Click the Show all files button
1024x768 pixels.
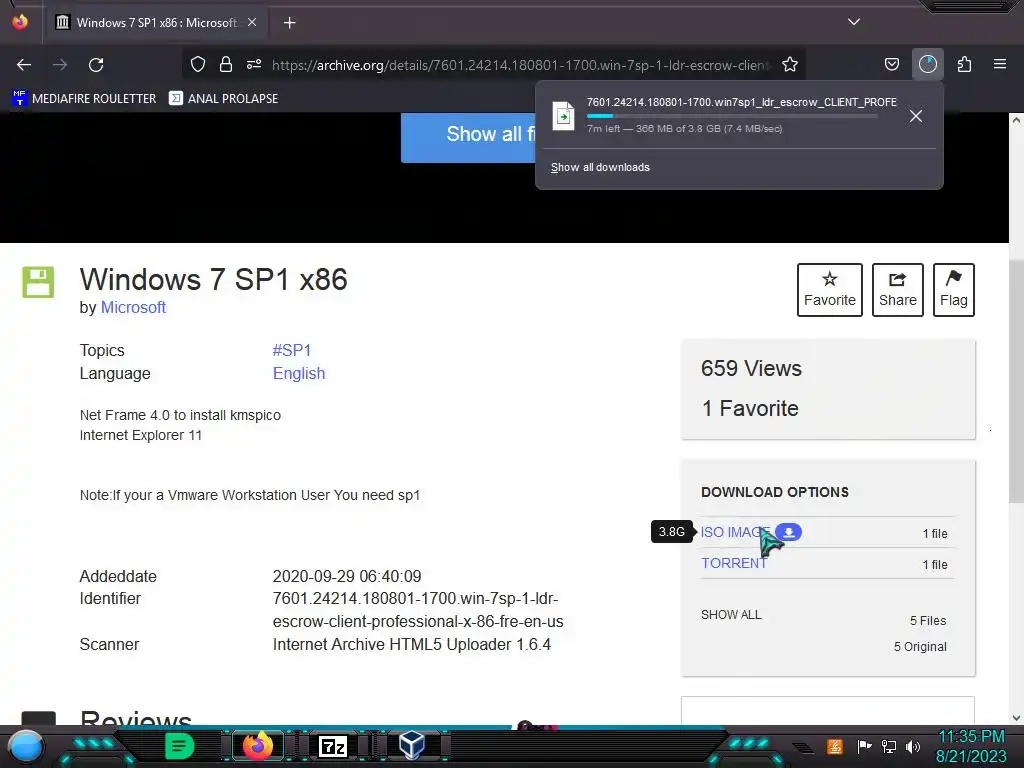click(x=468, y=136)
